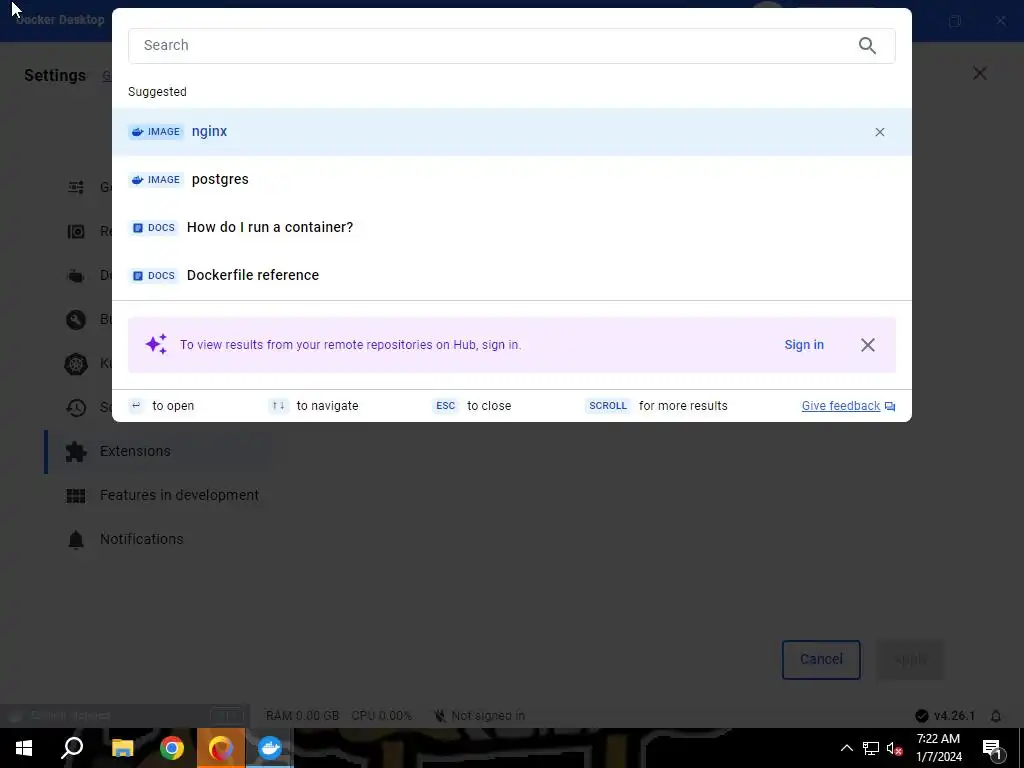Click the sparkle icon in the Hub banner
Screen dimensions: 1024x768
tap(156, 344)
